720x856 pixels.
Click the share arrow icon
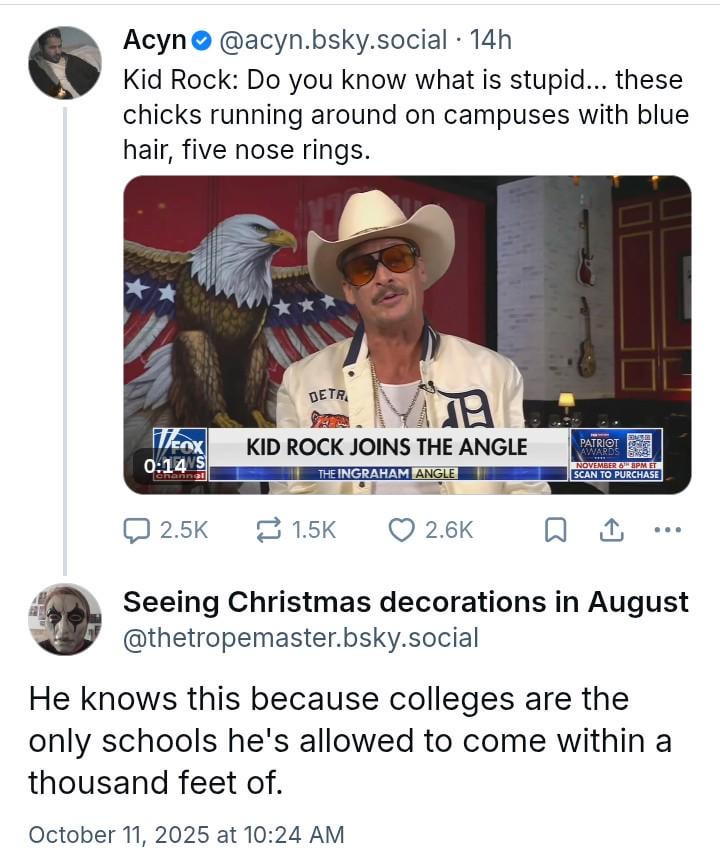click(610, 531)
